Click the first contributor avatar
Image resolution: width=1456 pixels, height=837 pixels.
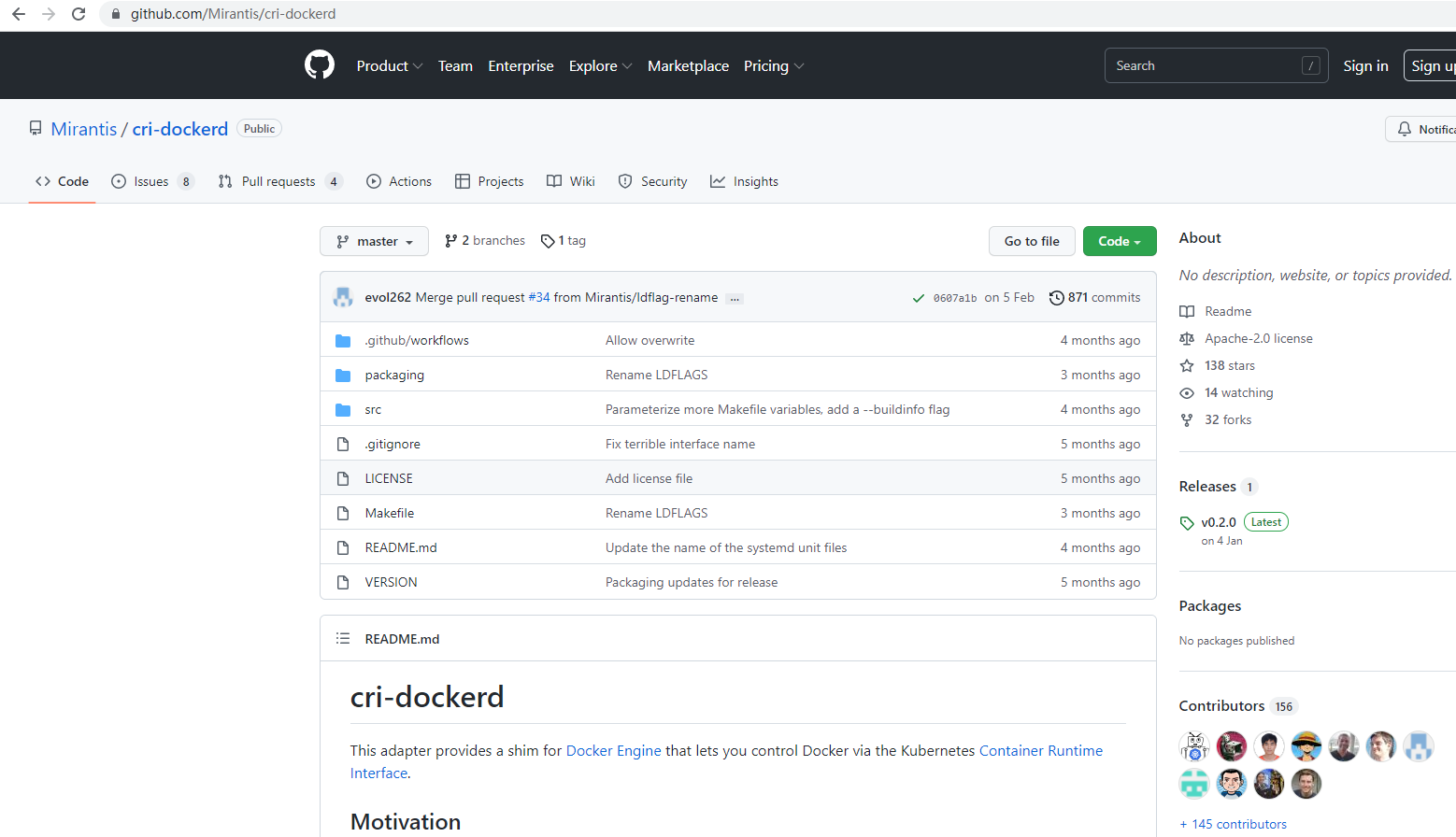(1194, 746)
